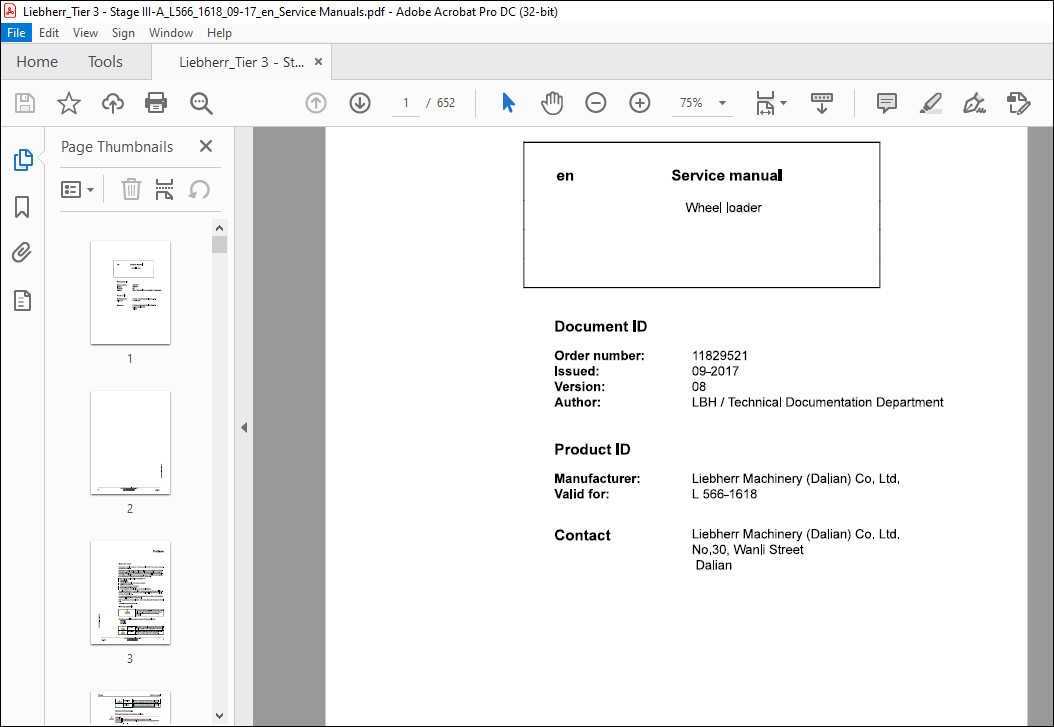The image size is (1054, 727).
Task: Click the print pages thumbnail icon
Action: click(165, 189)
